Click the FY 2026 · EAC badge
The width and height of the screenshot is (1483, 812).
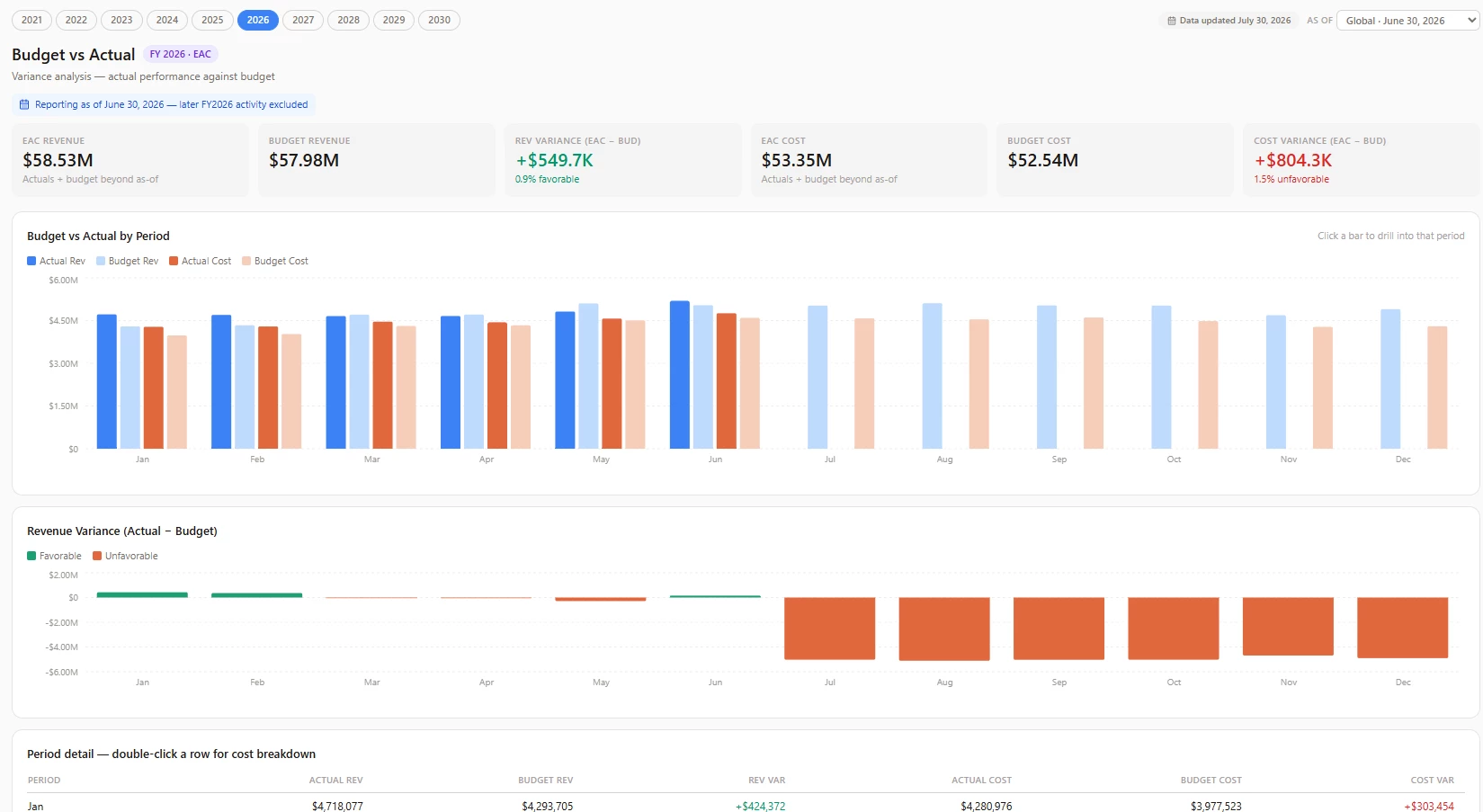click(181, 54)
